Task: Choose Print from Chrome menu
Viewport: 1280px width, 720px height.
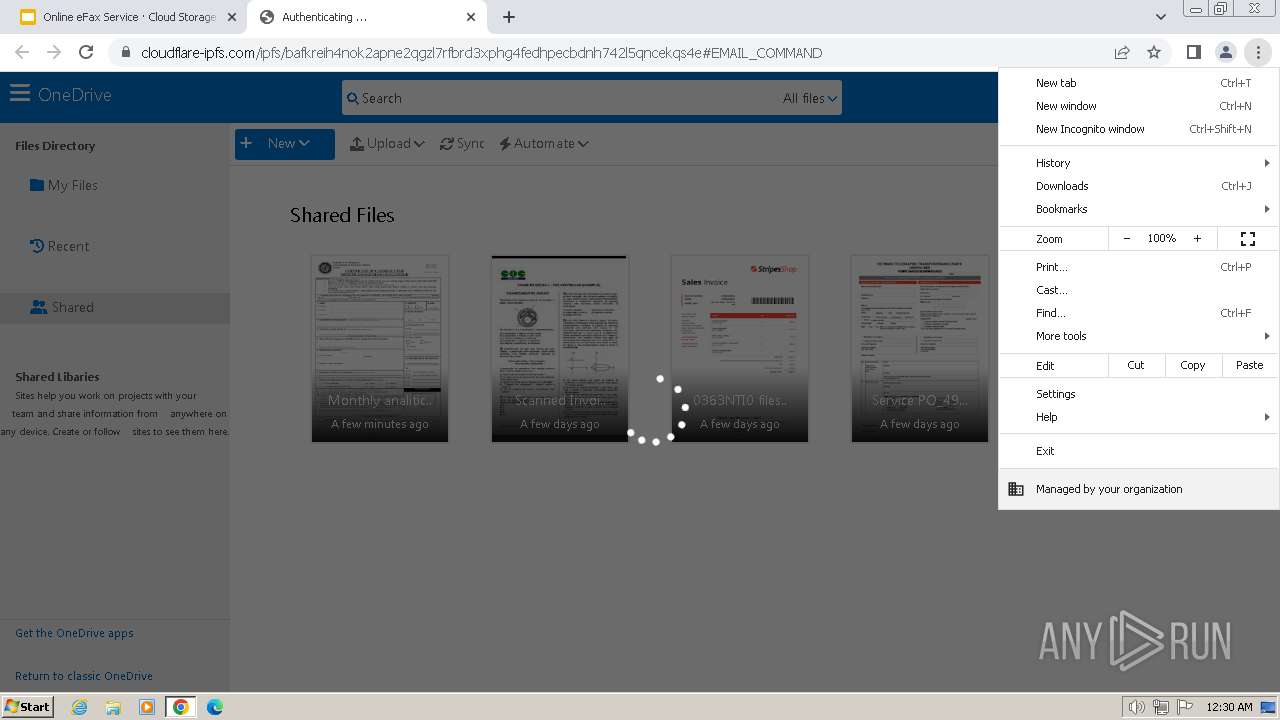Action: 1139,267
